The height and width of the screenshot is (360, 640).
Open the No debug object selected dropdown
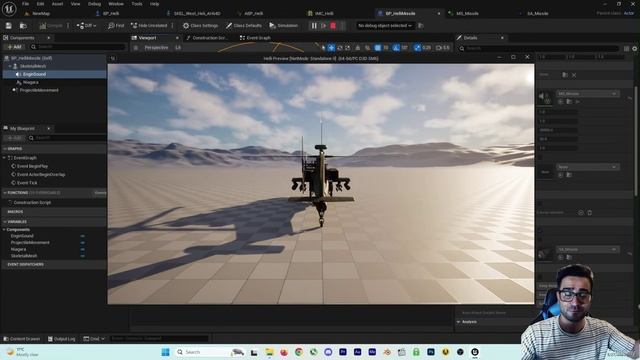[x=385, y=26]
